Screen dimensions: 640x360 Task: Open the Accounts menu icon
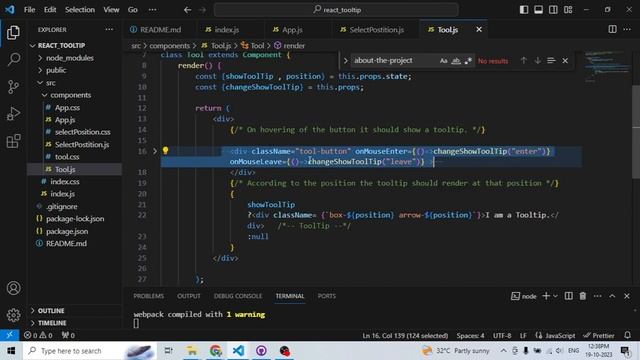[13, 288]
